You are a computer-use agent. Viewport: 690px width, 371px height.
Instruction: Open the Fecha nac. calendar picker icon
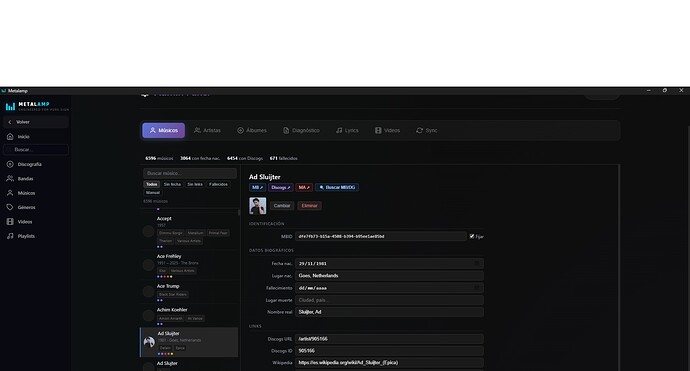(477, 263)
